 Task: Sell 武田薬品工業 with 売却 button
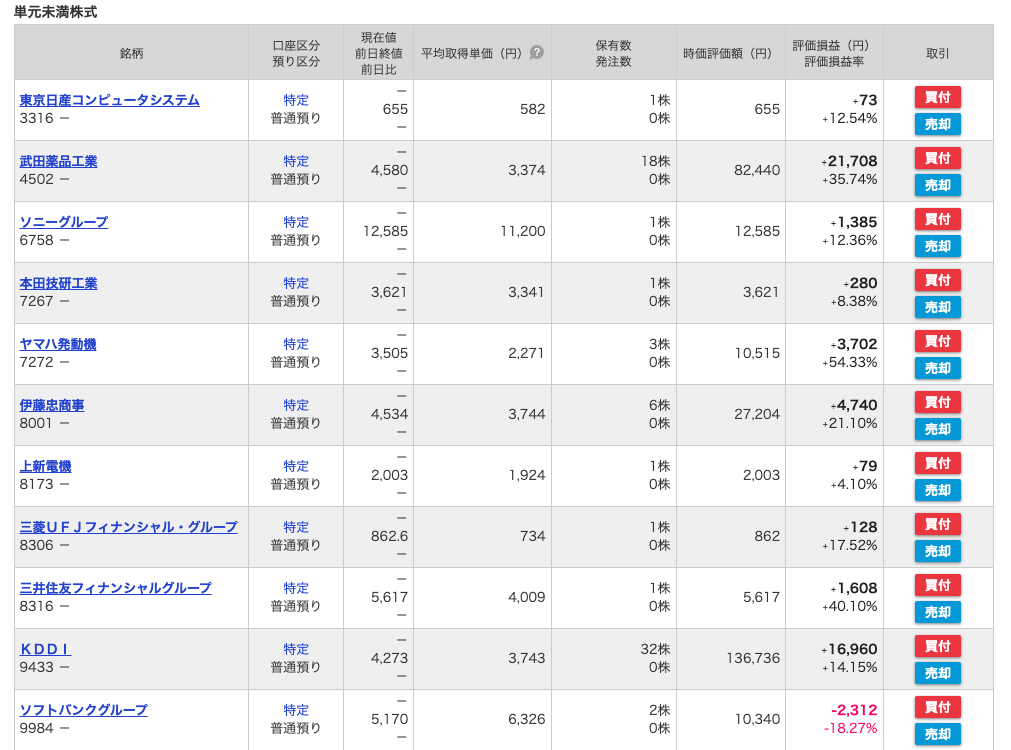[937, 186]
